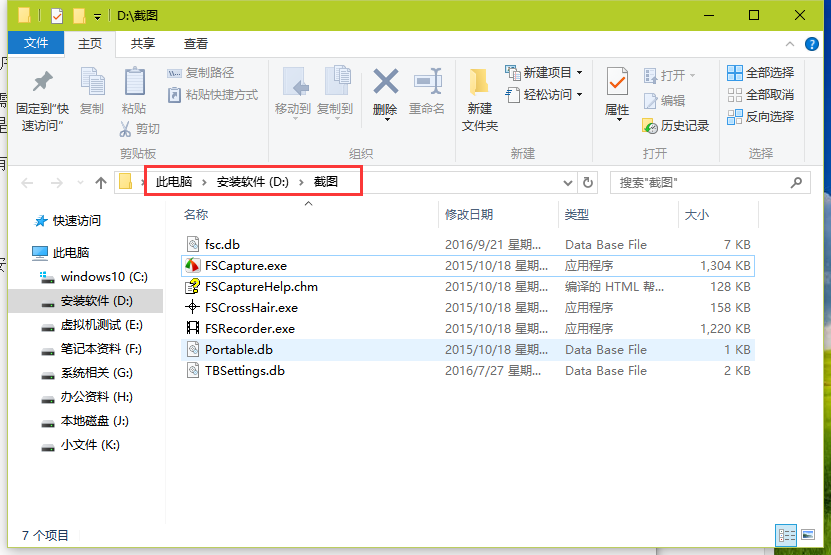Select windows10 (C:) drive in sidebar
831x555 pixels.
click(103, 276)
